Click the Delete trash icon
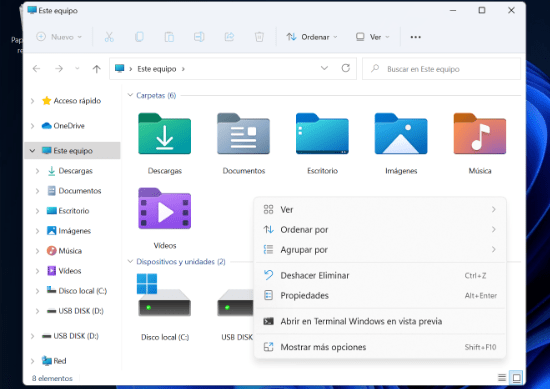Viewport: 550px width, 389px height. [259, 37]
